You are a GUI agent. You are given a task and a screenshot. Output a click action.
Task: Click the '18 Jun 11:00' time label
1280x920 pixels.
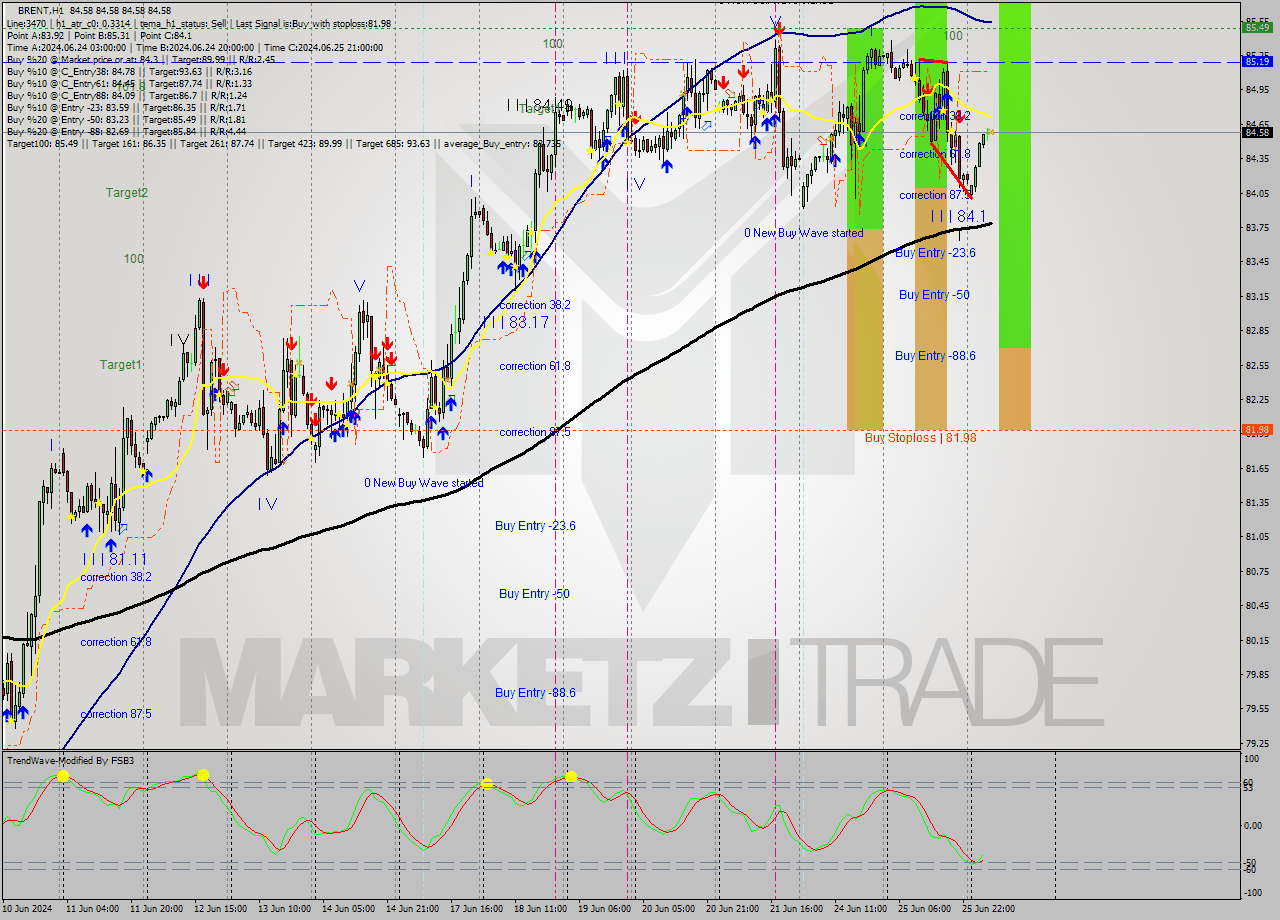pyautogui.click(x=541, y=908)
